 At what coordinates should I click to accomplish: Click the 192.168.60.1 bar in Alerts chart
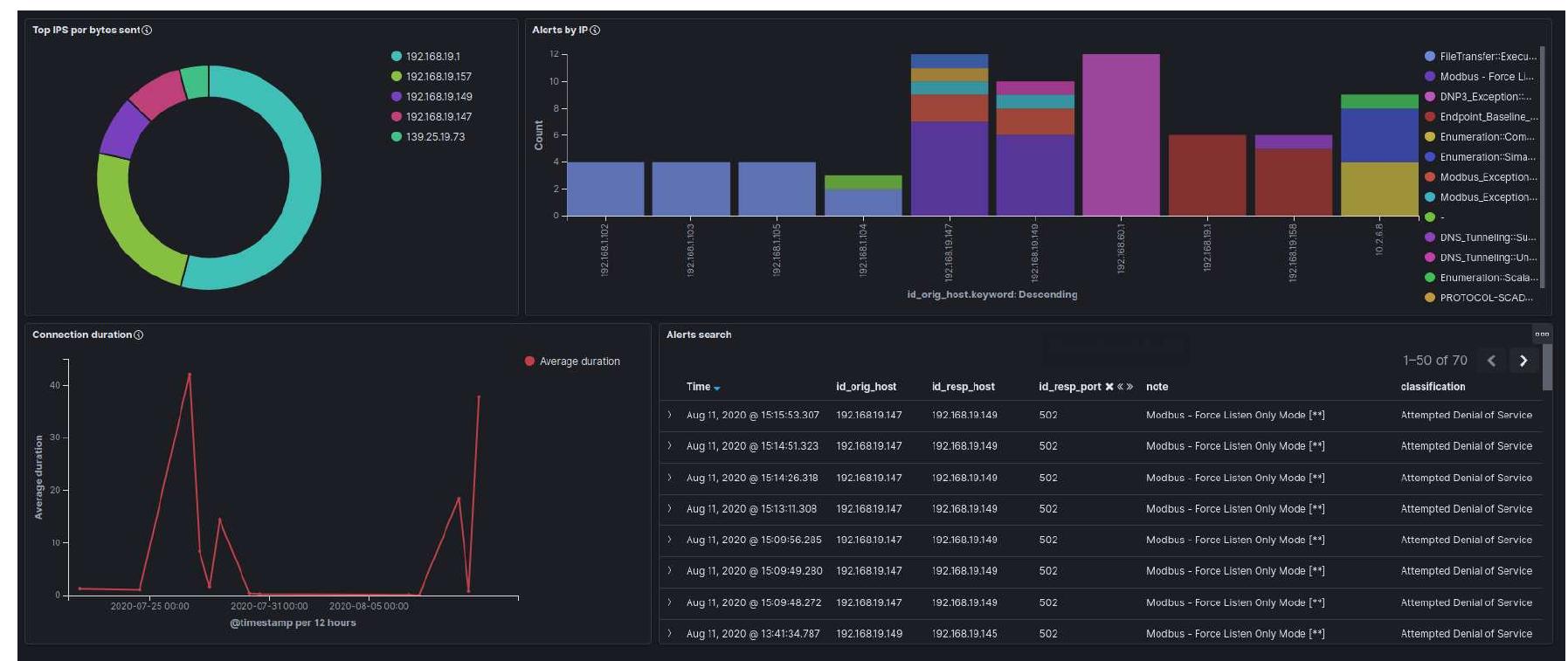click(1121, 134)
